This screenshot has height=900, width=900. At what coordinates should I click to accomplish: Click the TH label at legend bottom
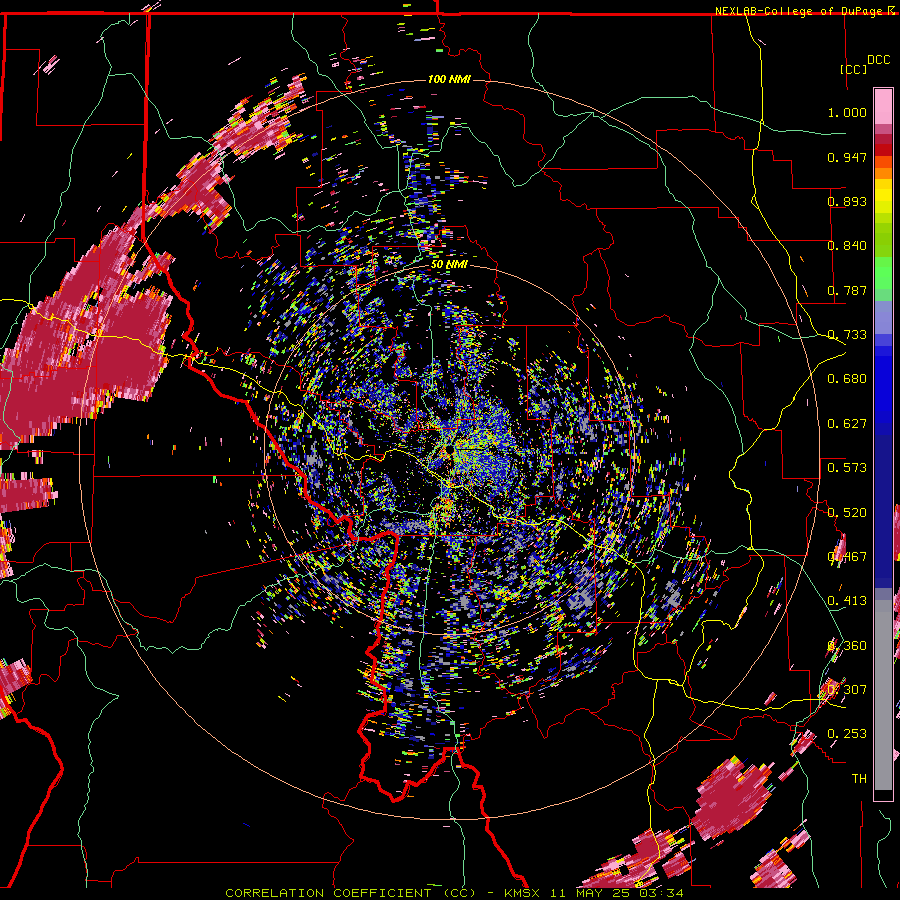coord(859,779)
